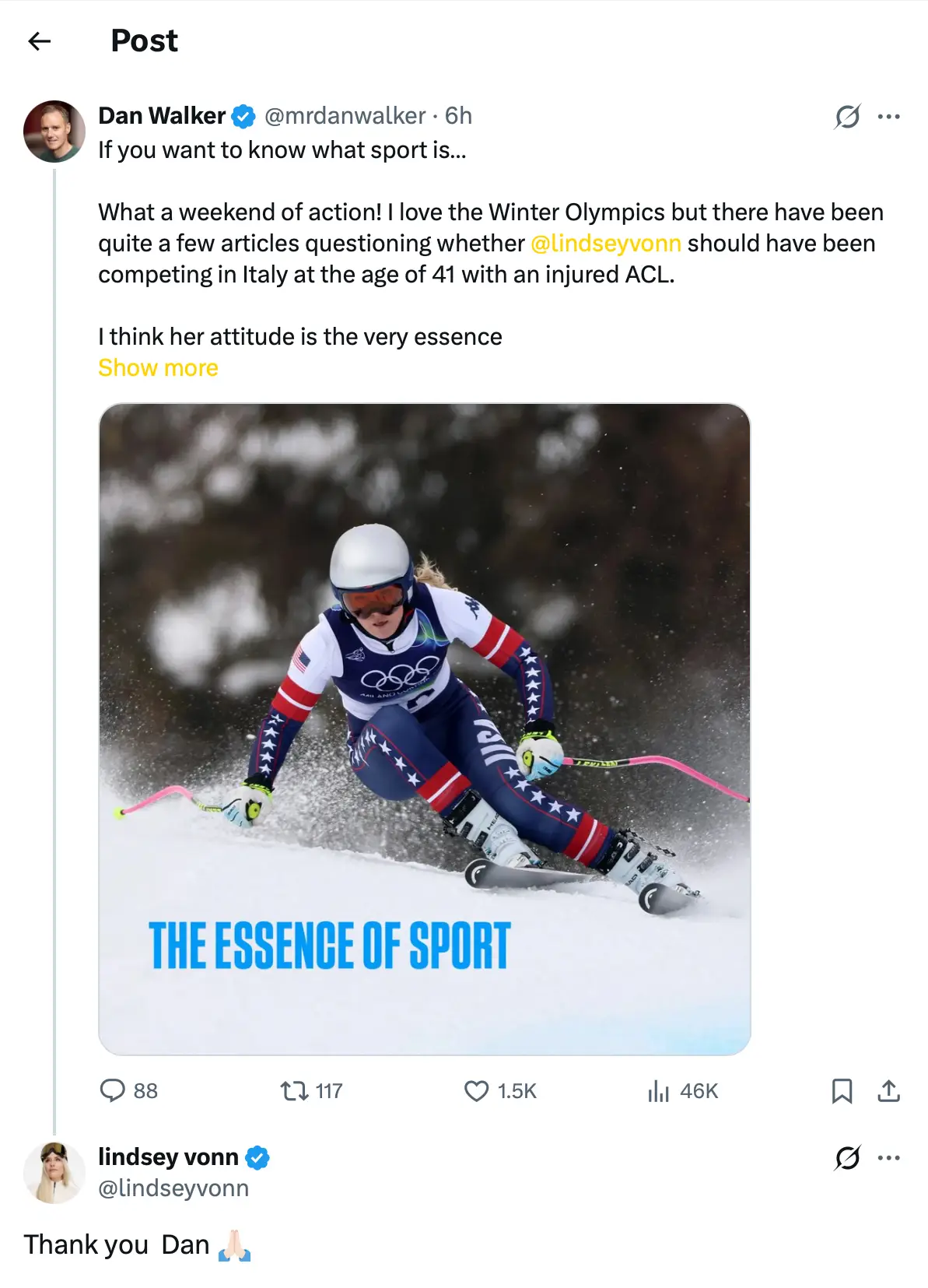Viewport: 928px width, 1288px height.
Task: Click lindsey vonn's verified badge
Action: coord(259,1157)
